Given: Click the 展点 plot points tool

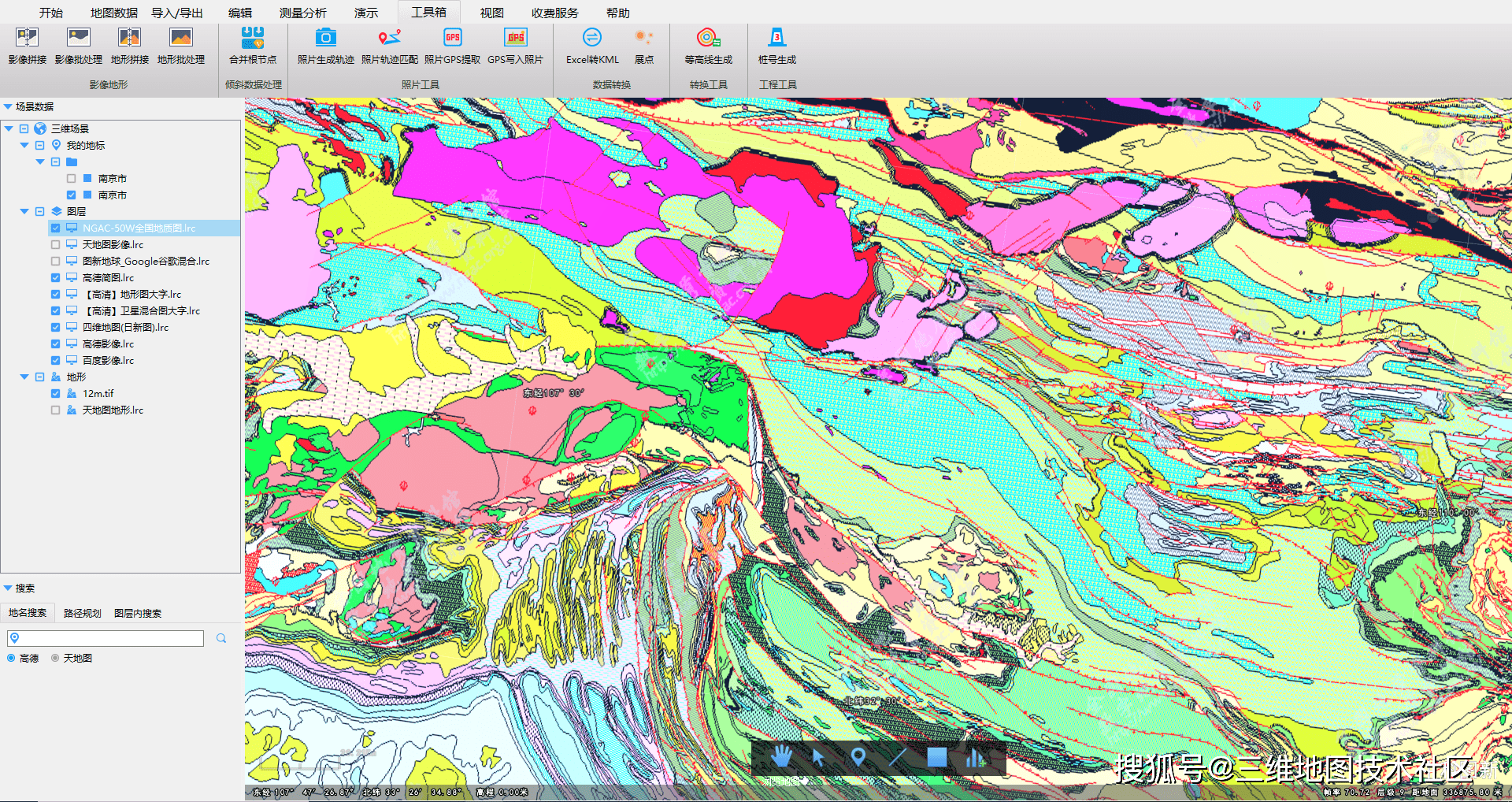Looking at the screenshot, I should [x=644, y=46].
